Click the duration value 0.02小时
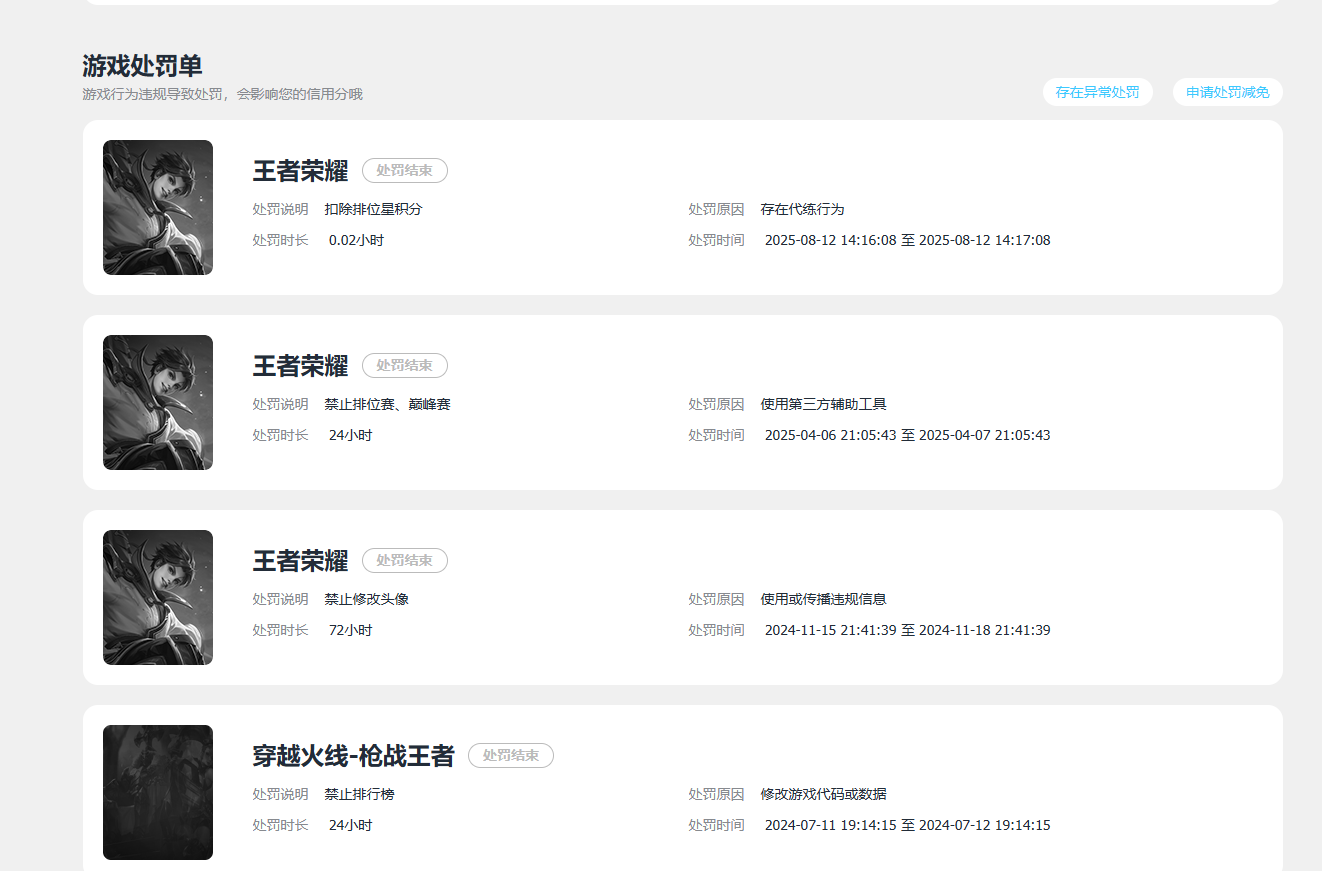Screen dimensions: 1322x871 356,241
